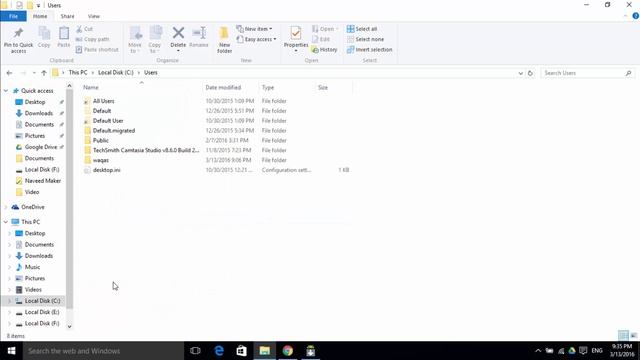
Task: Select Naveed Maker in Quick access
Action: [x=42, y=181]
